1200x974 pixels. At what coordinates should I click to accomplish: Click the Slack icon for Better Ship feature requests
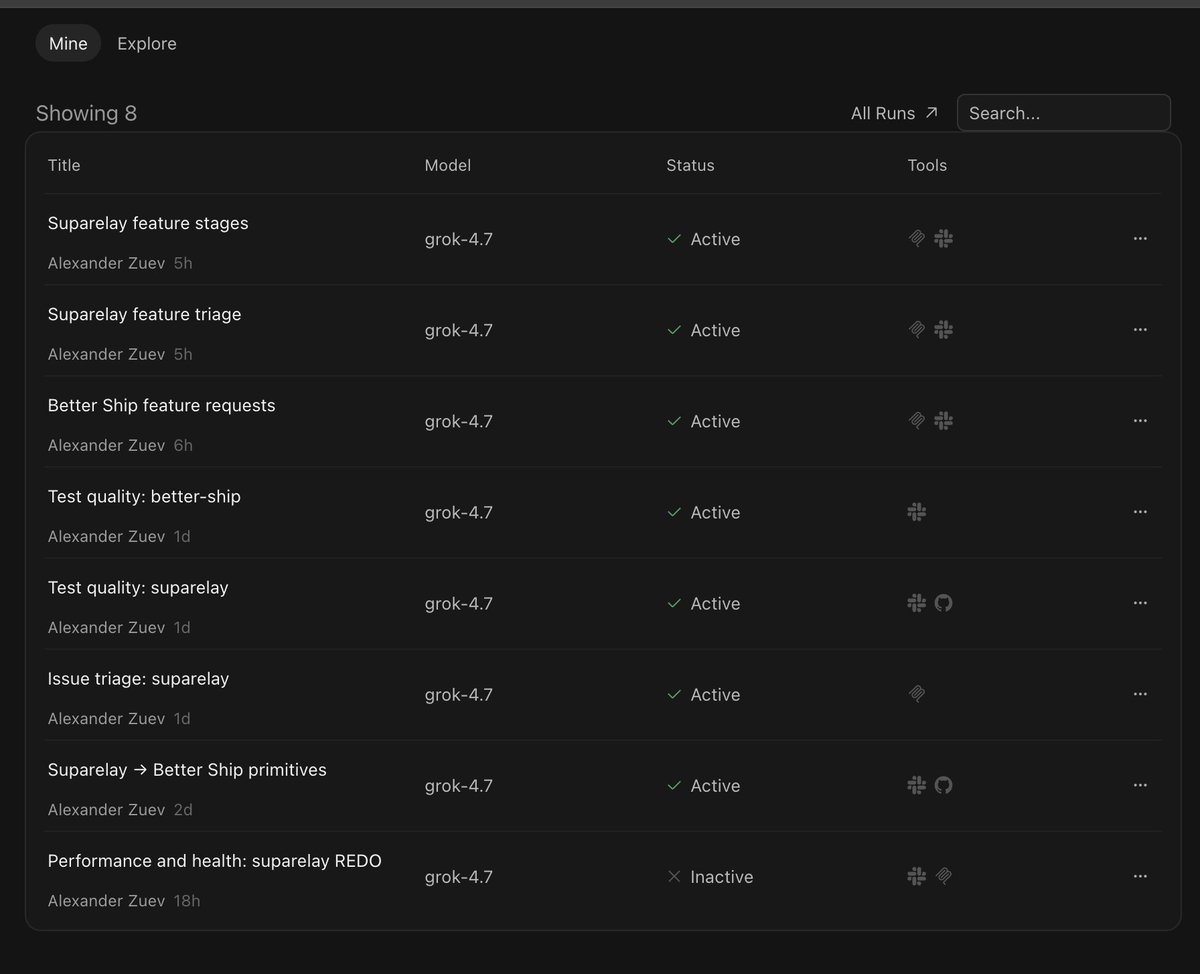[943, 421]
